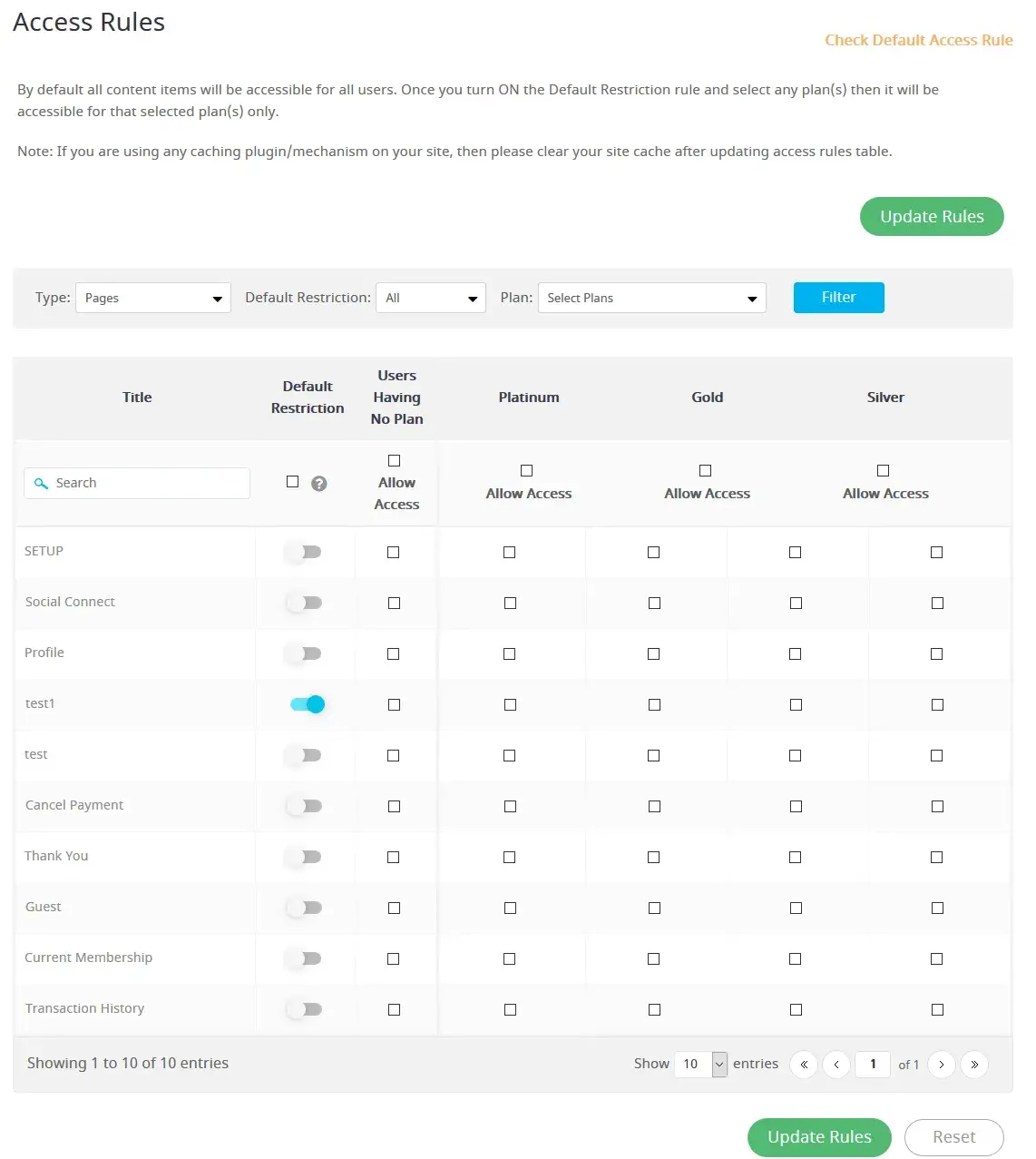Go to the next page arrow
Screen dimensions: 1036x1159
click(x=942, y=1065)
